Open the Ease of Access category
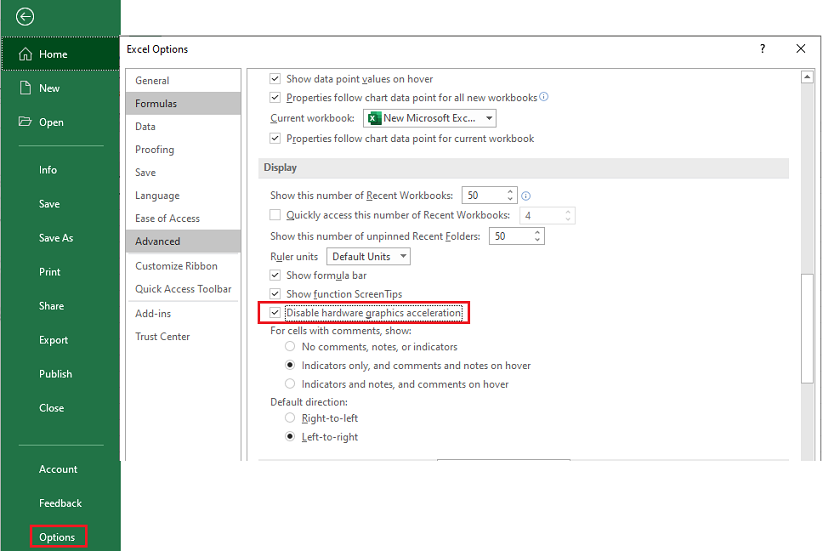The image size is (823, 551). pyautogui.click(x=183, y=218)
